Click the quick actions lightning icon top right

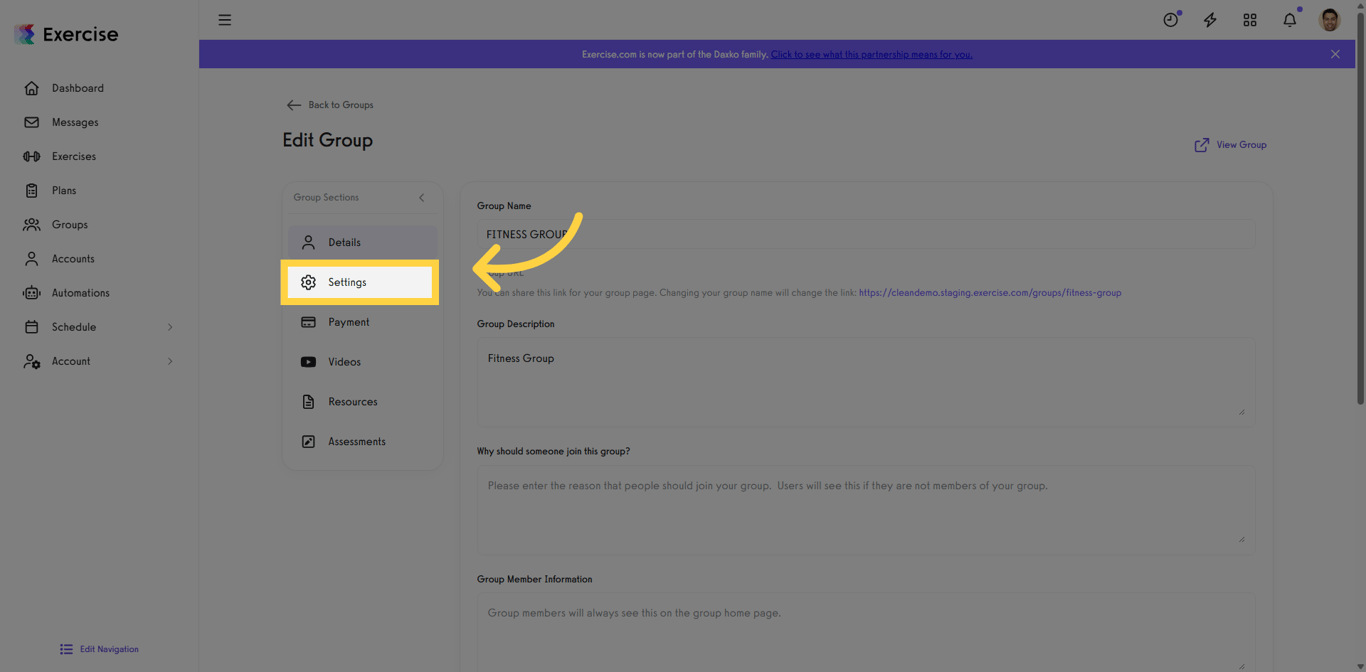pos(1209,19)
